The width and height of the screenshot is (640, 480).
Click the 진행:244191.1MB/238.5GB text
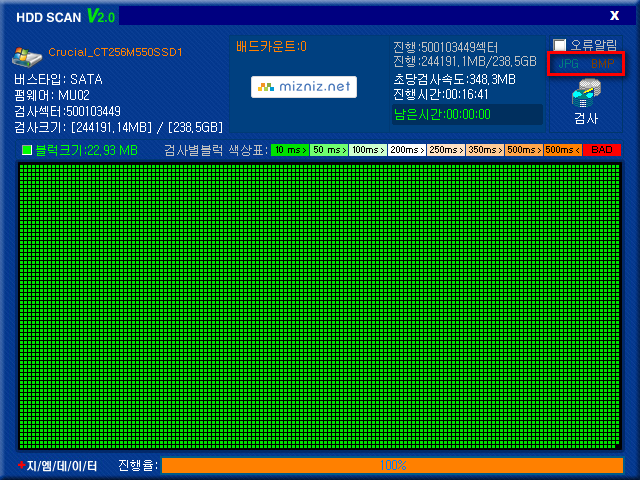[464, 62]
